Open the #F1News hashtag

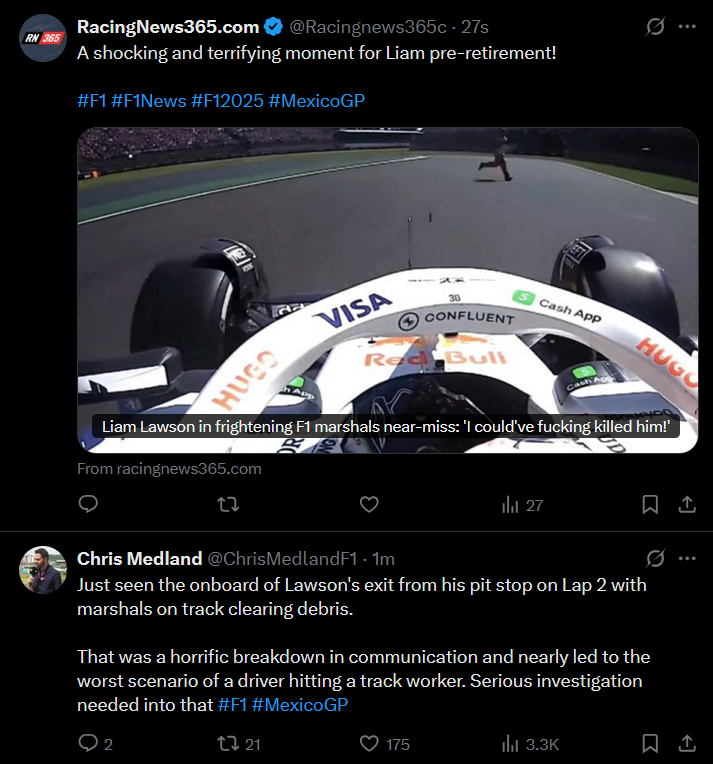[x=148, y=100]
